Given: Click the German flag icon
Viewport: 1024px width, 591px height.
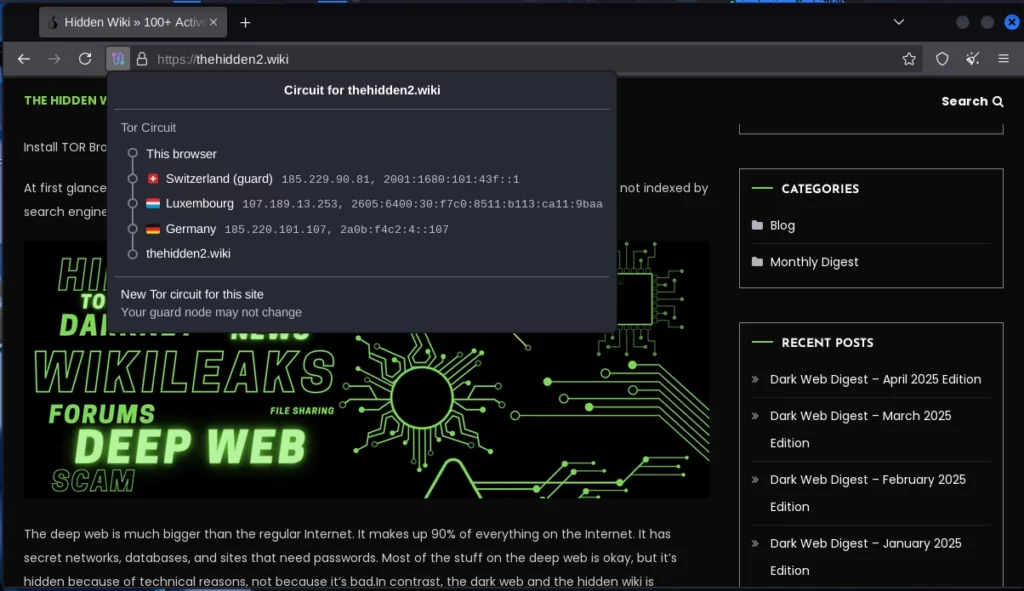Looking at the screenshot, I should tap(153, 229).
